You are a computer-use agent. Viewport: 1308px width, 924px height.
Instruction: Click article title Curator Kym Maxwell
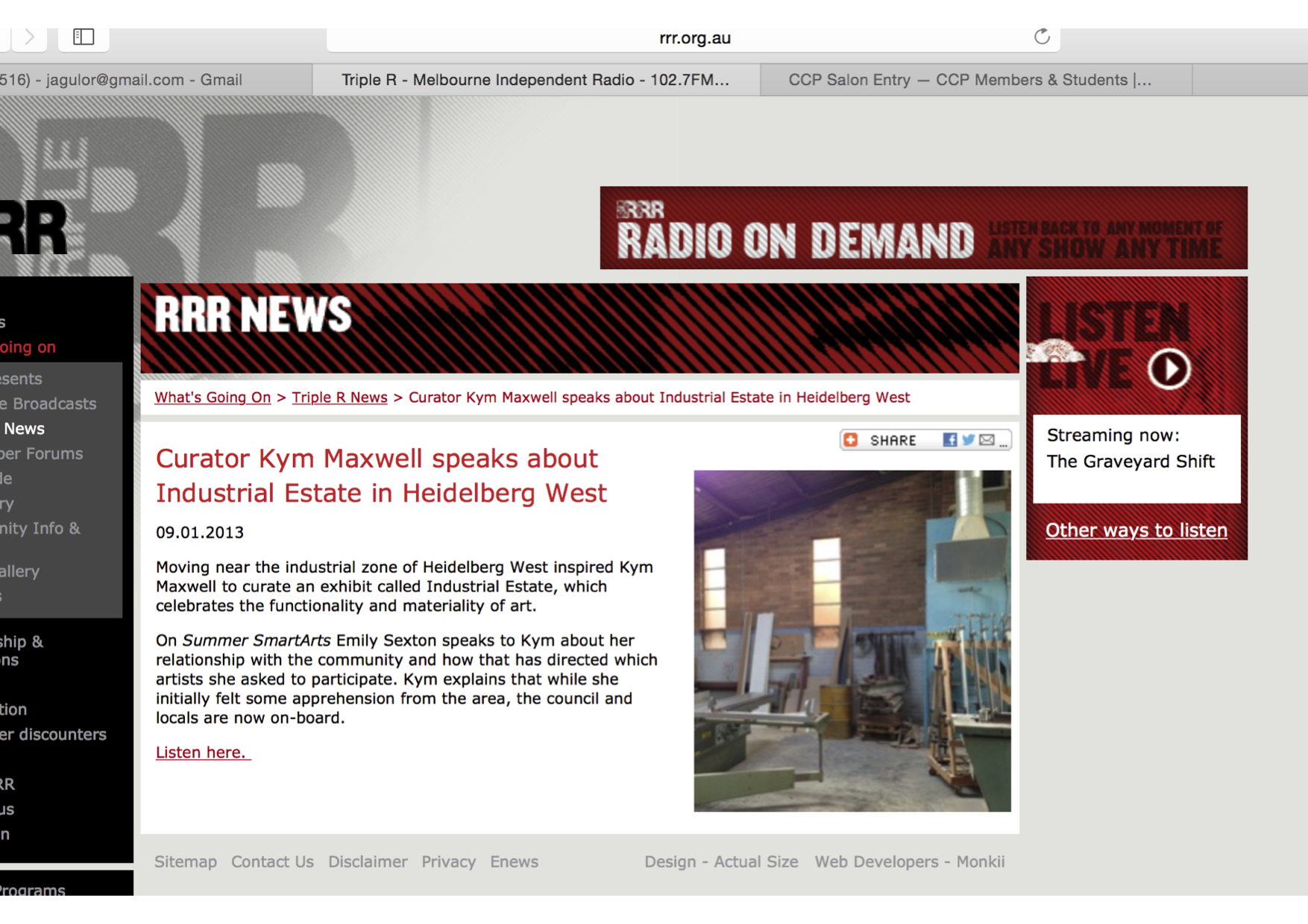(381, 476)
